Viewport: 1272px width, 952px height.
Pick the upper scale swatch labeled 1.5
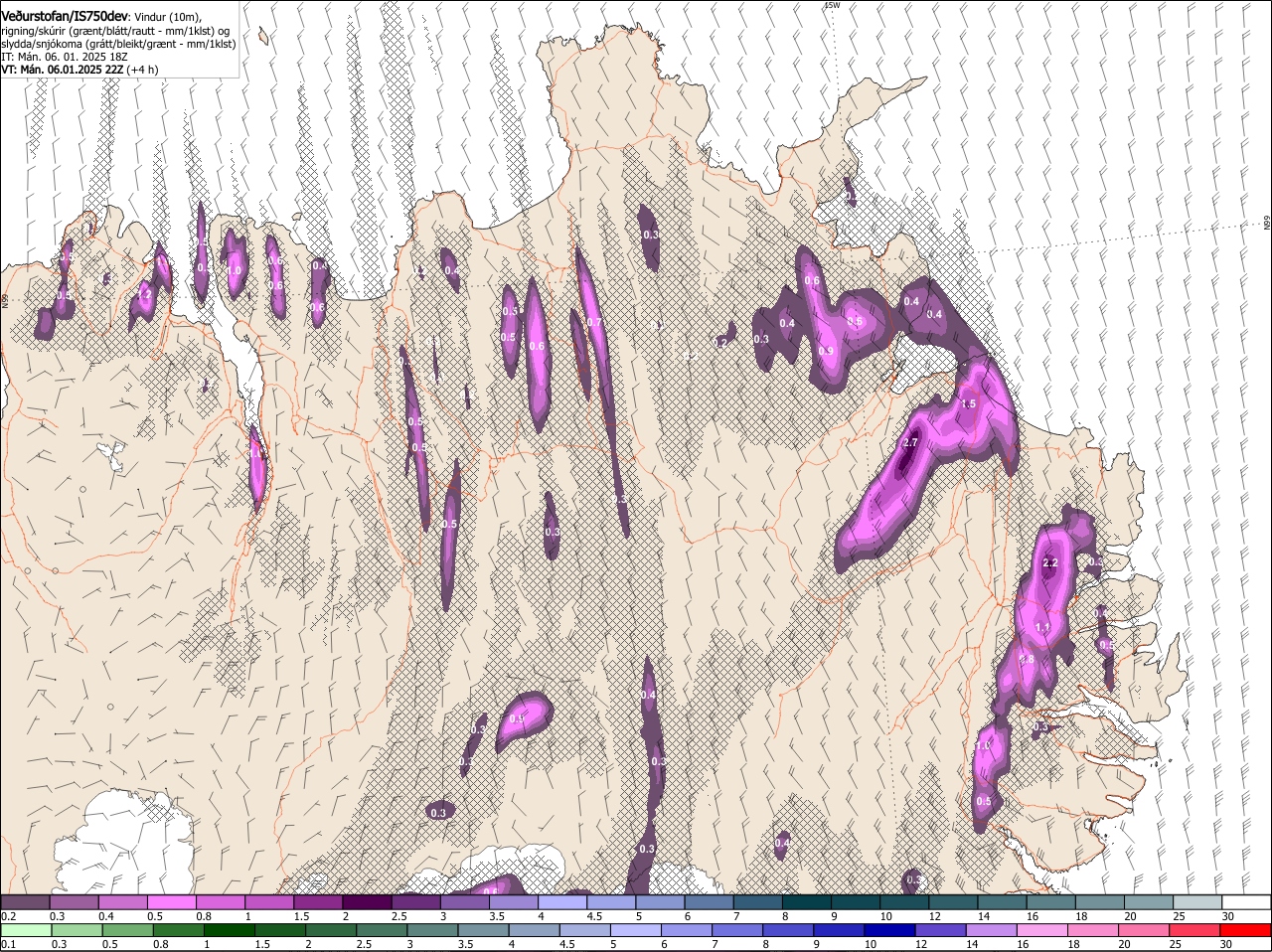click(318, 902)
